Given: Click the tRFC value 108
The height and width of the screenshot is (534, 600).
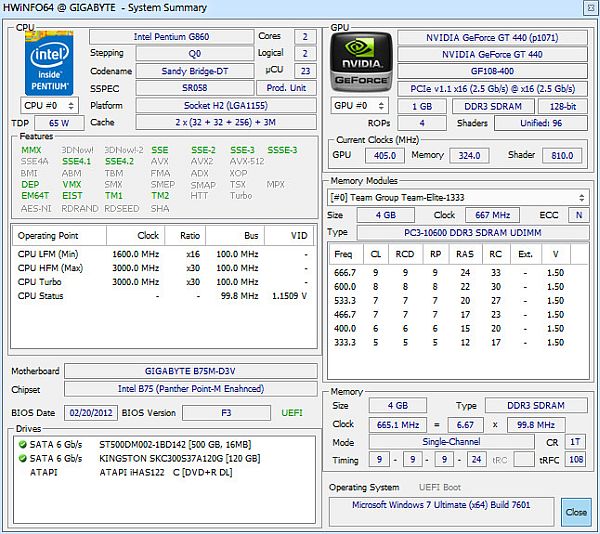Looking at the screenshot, I should pos(576,459).
